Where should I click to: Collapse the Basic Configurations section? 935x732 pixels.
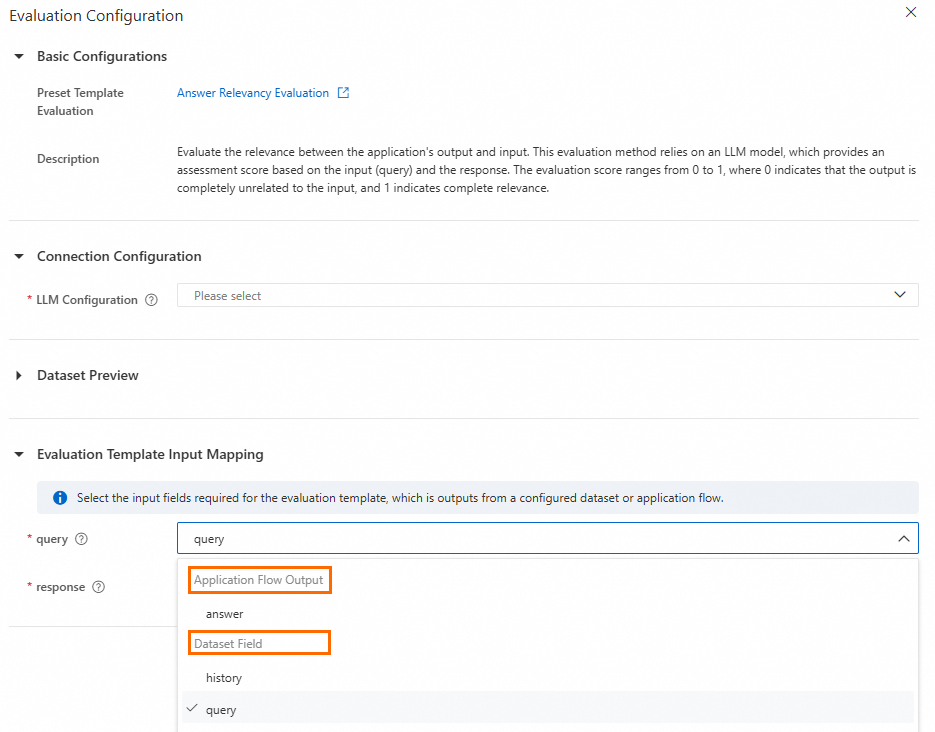(19, 56)
